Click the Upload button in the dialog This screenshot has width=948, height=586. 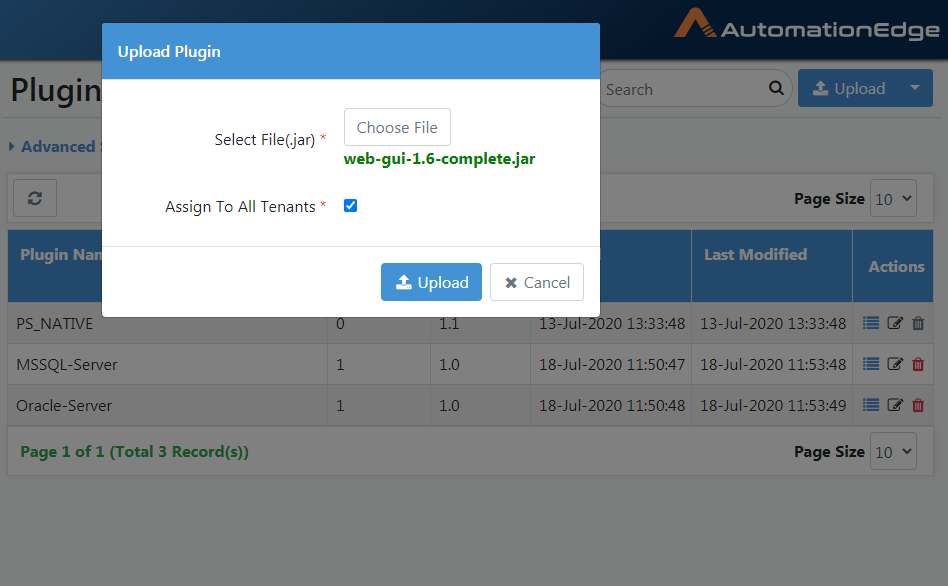431,282
